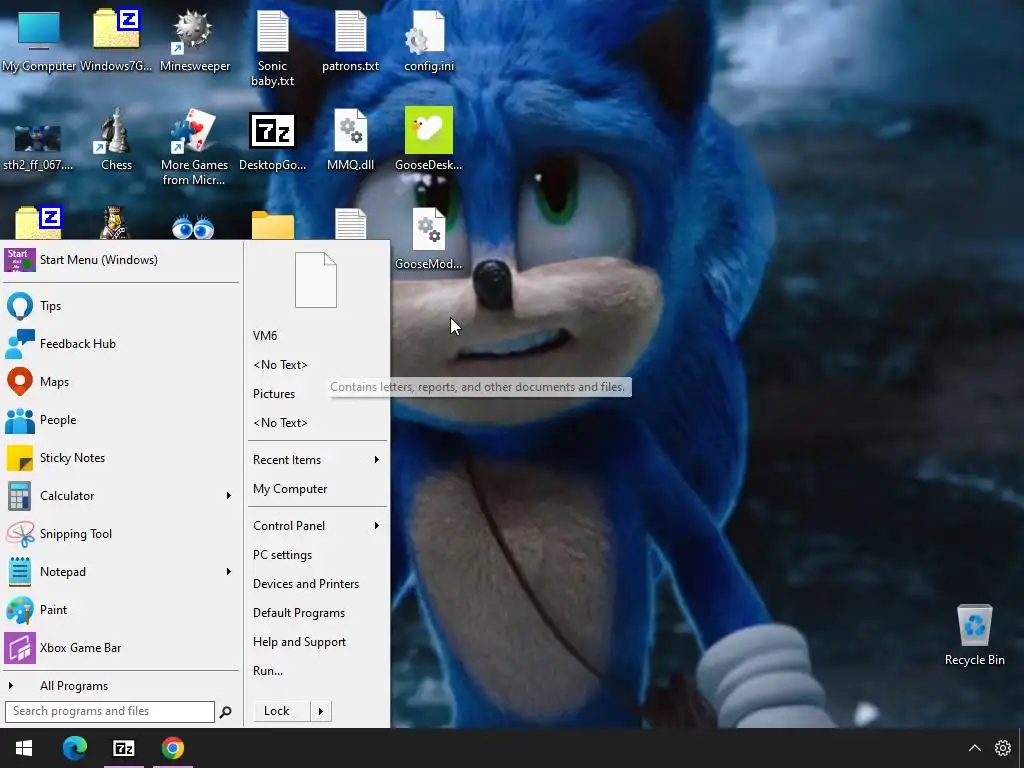The image size is (1024, 768).
Task: Launch Maps app
Action: (121, 381)
